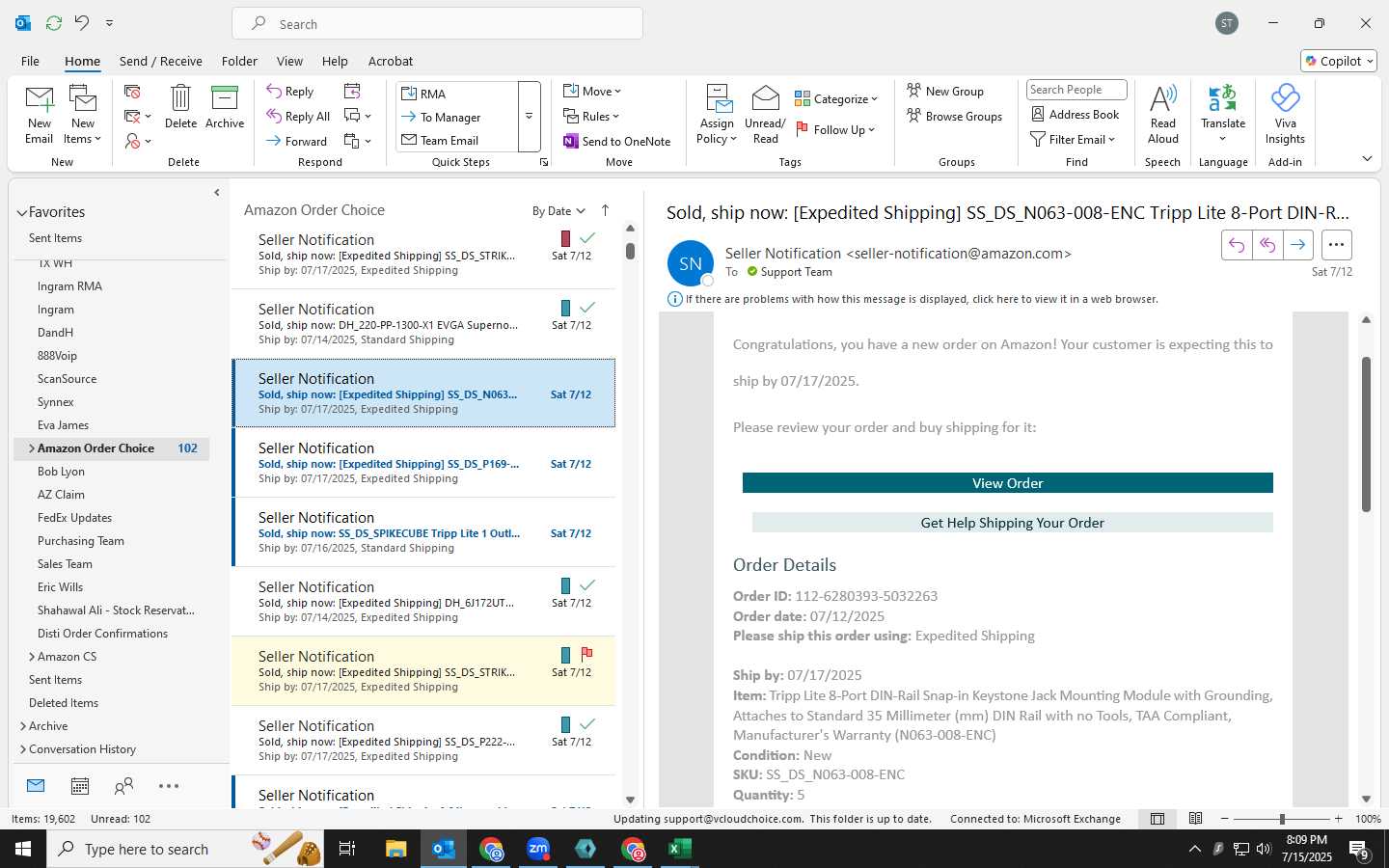Screen dimensions: 1389x868
Task: Switch to People view in navigation bar
Action: tap(123, 786)
